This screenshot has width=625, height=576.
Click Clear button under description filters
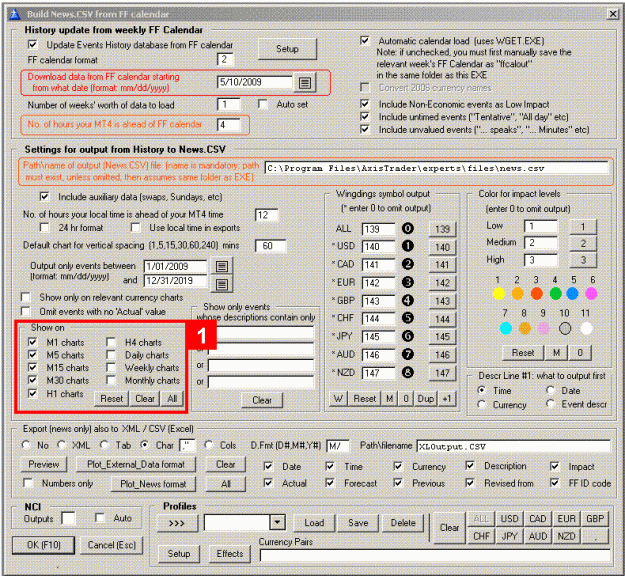(262, 400)
